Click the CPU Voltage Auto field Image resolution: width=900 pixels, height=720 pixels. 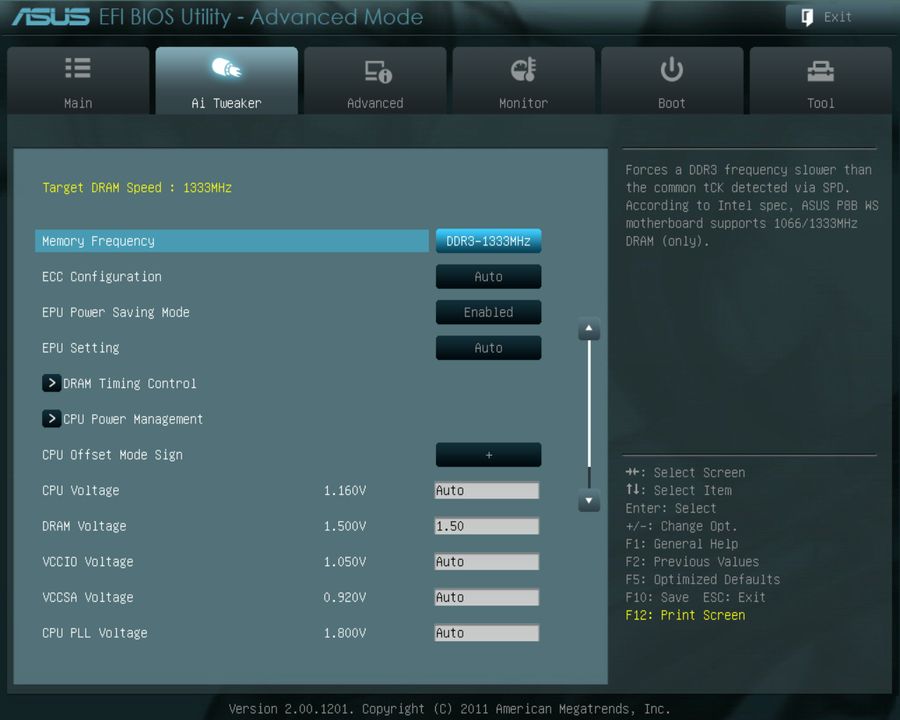pos(486,490)
